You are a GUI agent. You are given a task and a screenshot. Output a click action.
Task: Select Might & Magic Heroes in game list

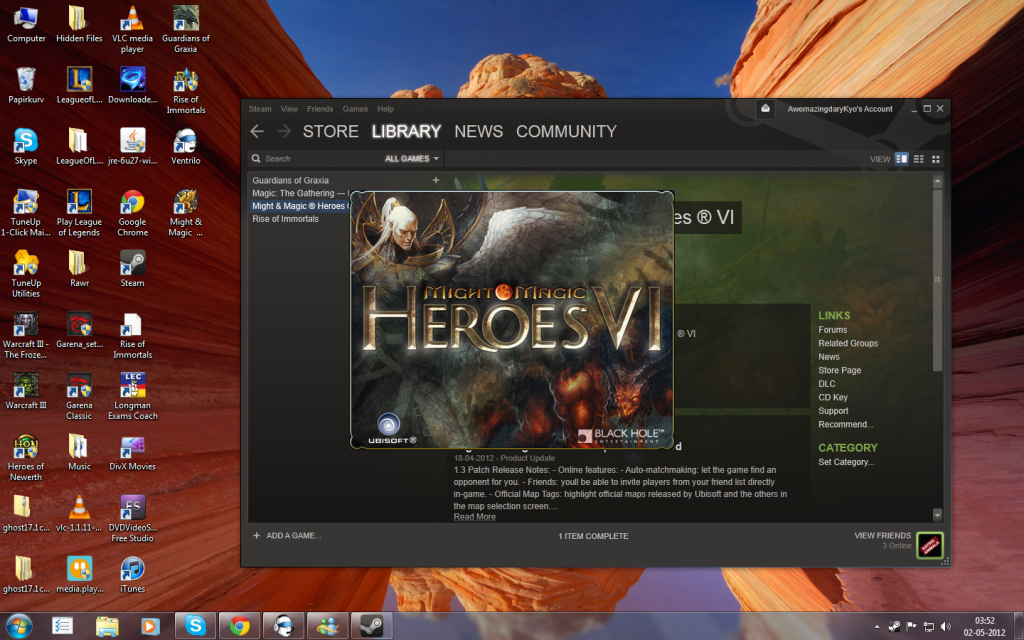tap(299, 206)
